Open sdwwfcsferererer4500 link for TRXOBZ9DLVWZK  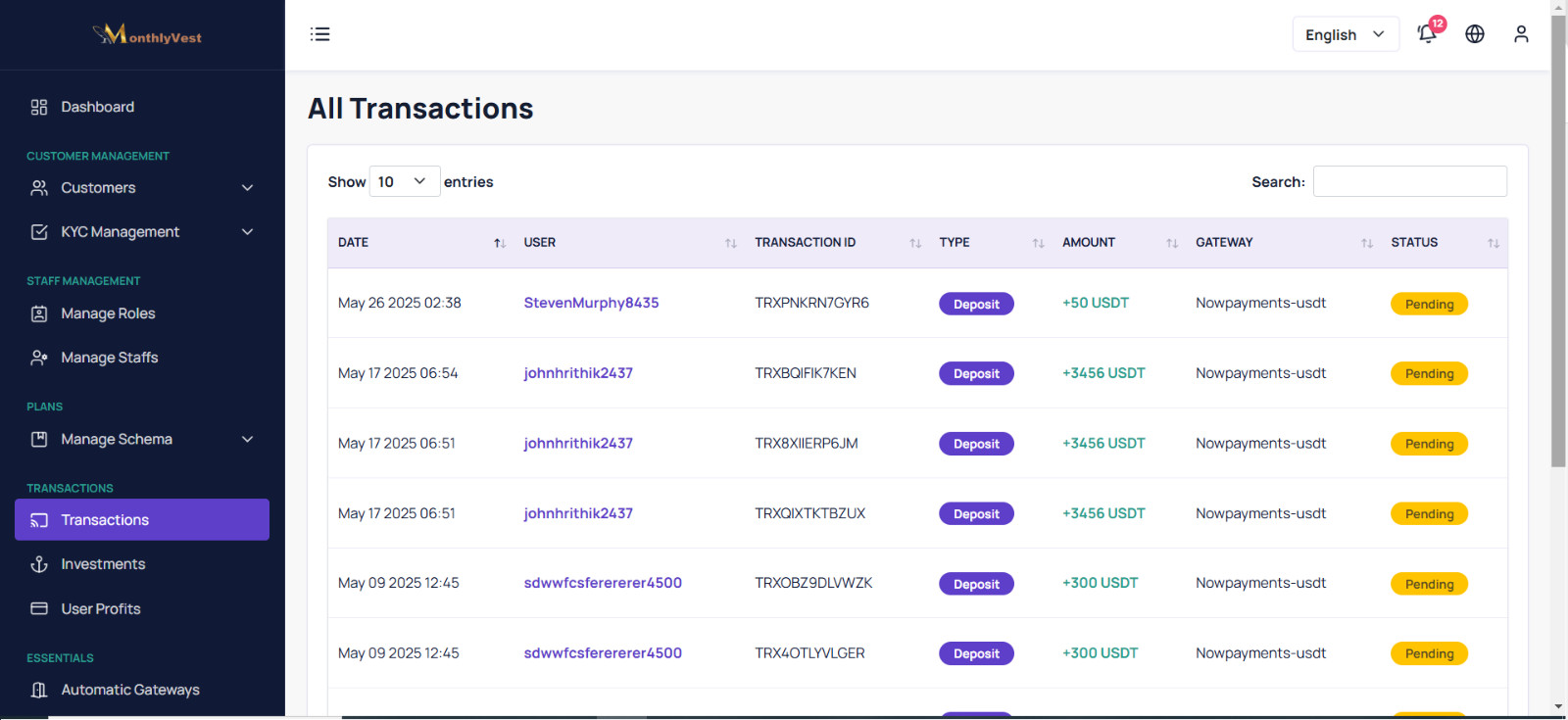click(x=603, y=583)
